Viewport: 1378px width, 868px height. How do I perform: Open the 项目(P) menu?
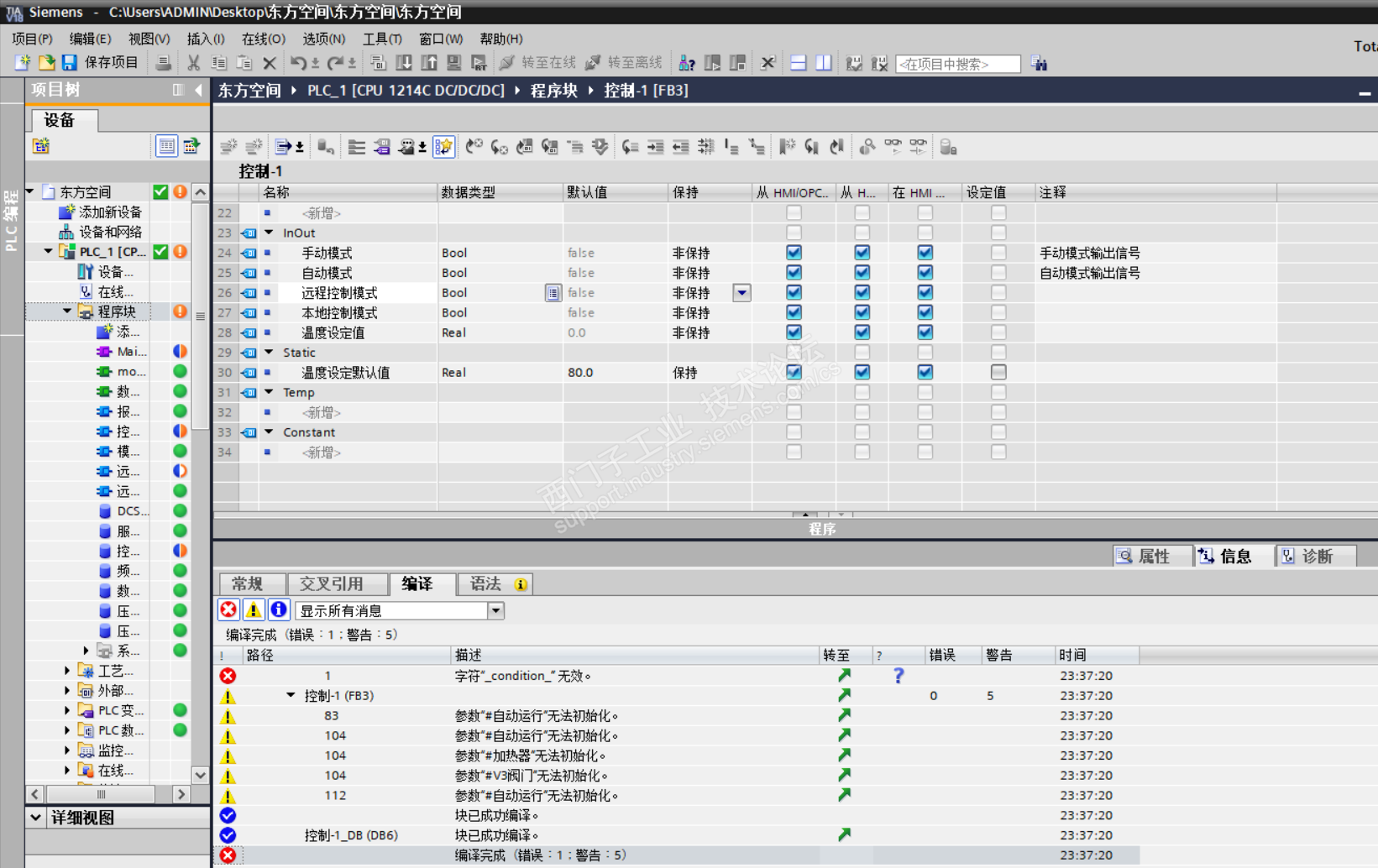pyautogui.click(x=32, y=39)
